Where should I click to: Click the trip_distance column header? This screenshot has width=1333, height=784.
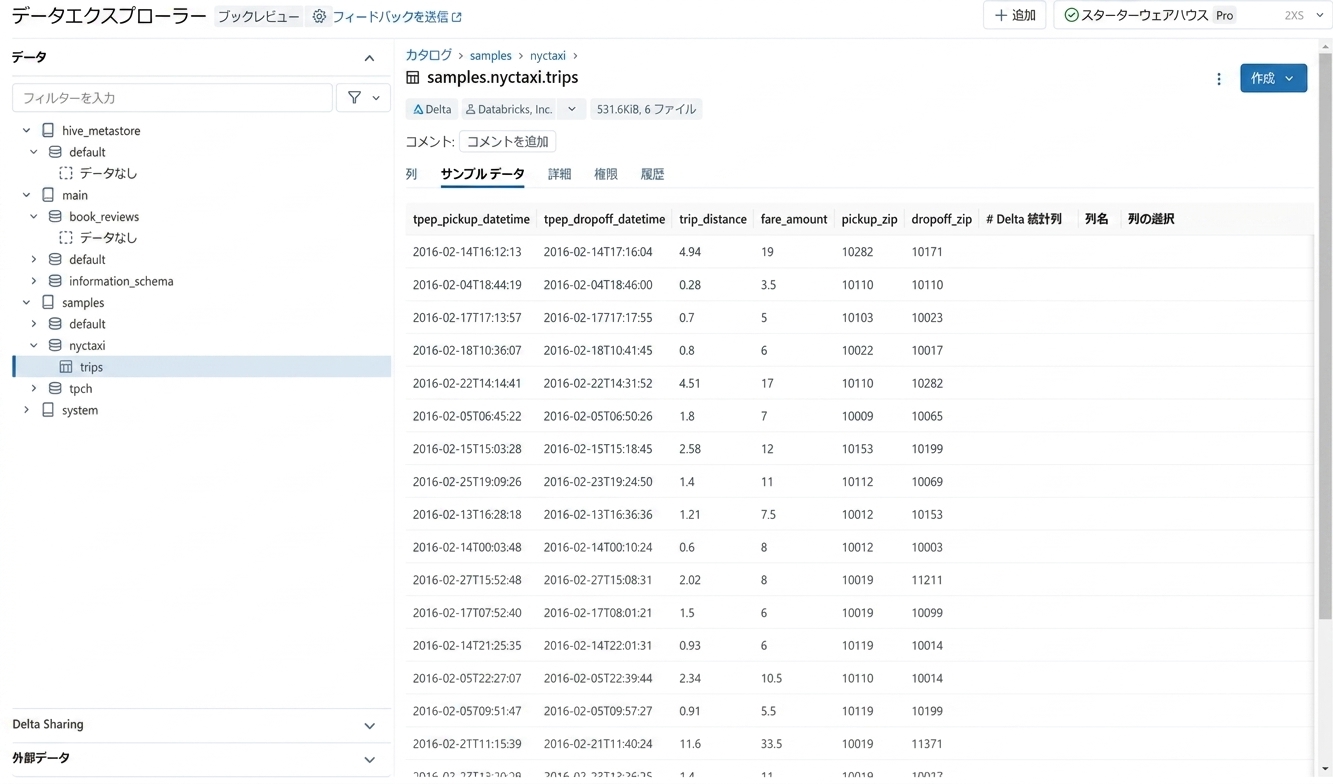click(x=712, y=219)
